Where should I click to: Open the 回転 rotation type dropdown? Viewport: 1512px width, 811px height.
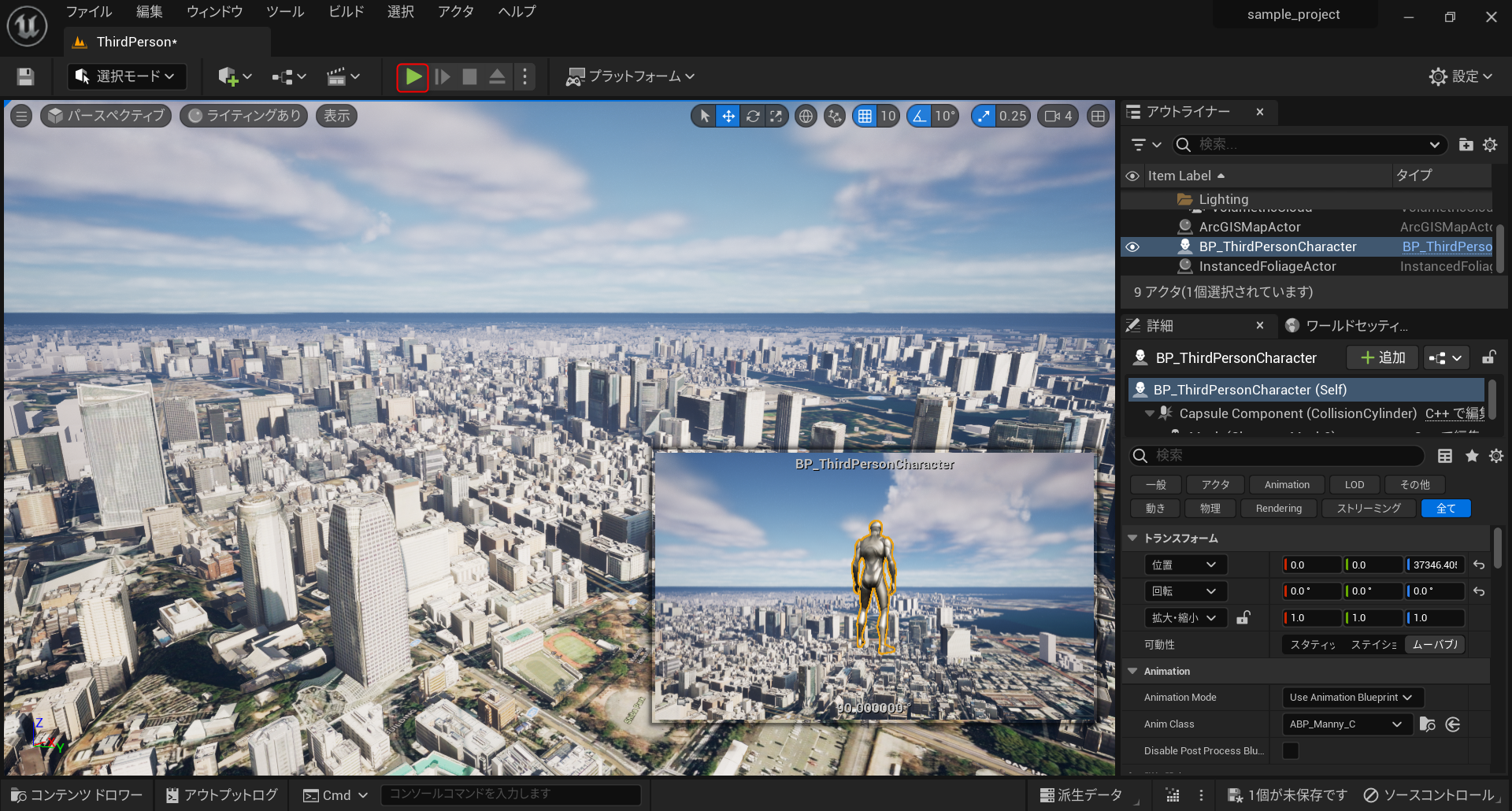(1185, 591)
